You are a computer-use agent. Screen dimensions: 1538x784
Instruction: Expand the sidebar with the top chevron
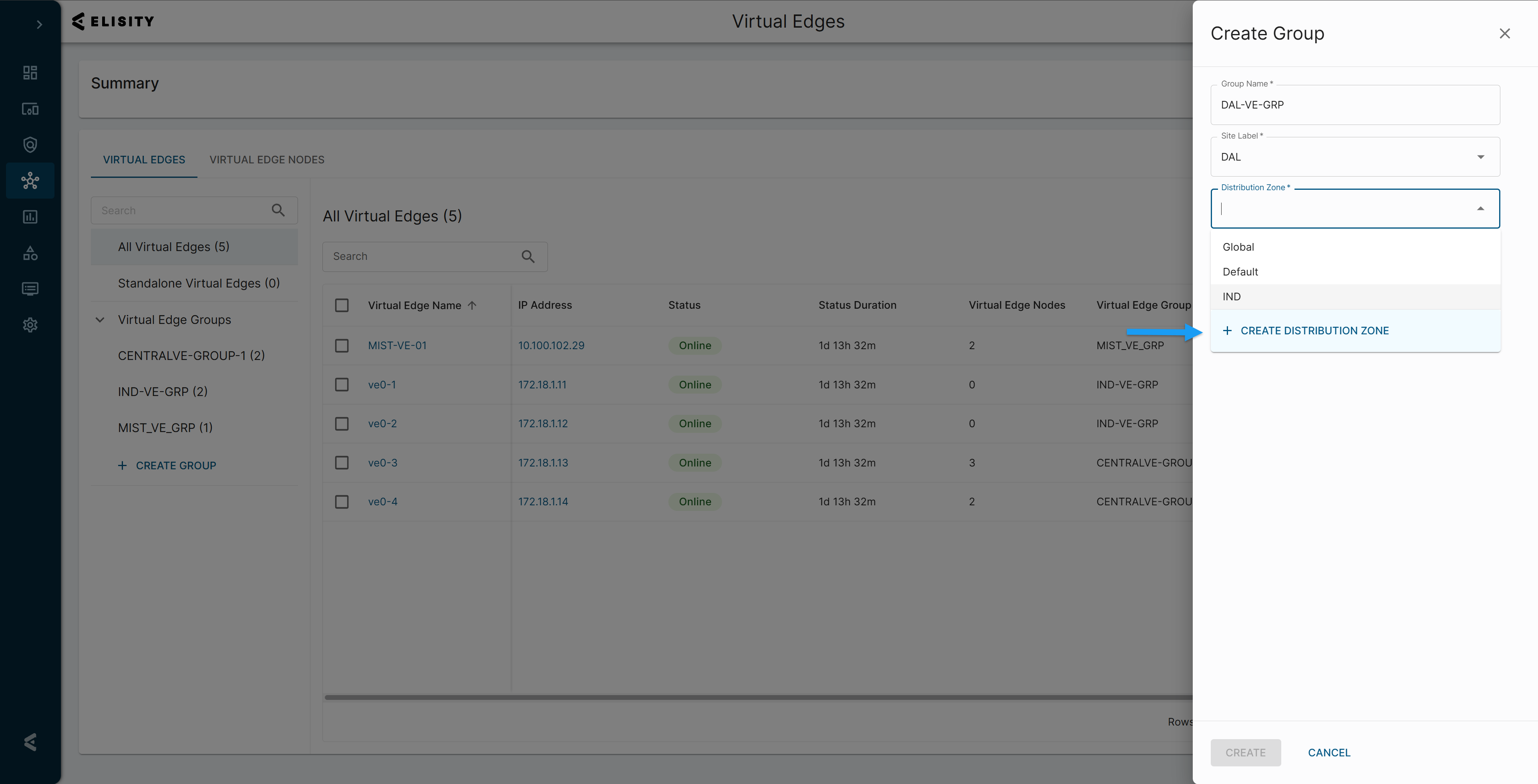[x=39, y=24]
